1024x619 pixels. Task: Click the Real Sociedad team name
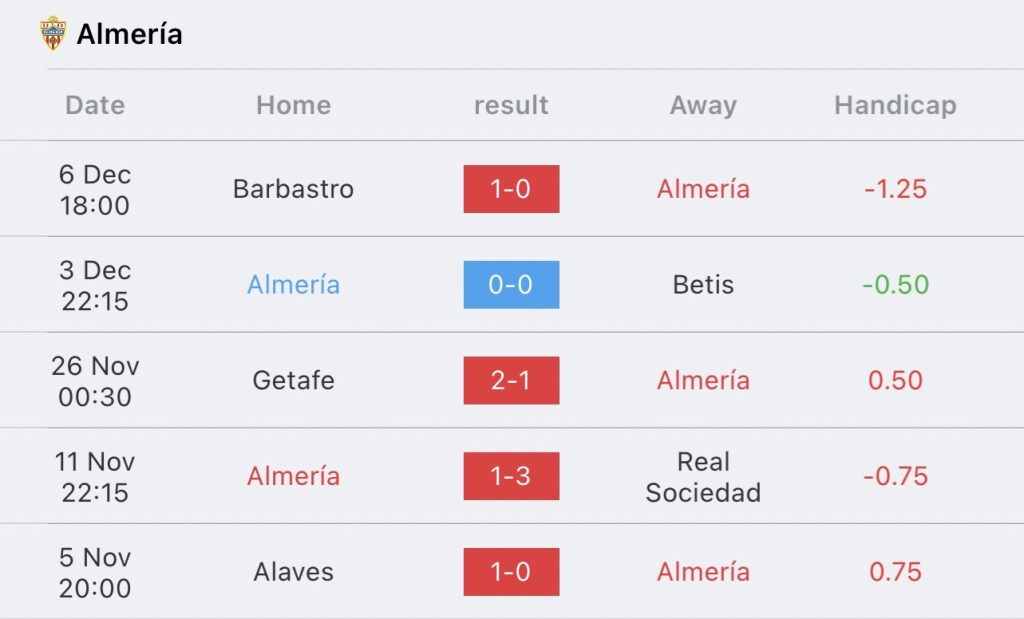coord(703,477)
